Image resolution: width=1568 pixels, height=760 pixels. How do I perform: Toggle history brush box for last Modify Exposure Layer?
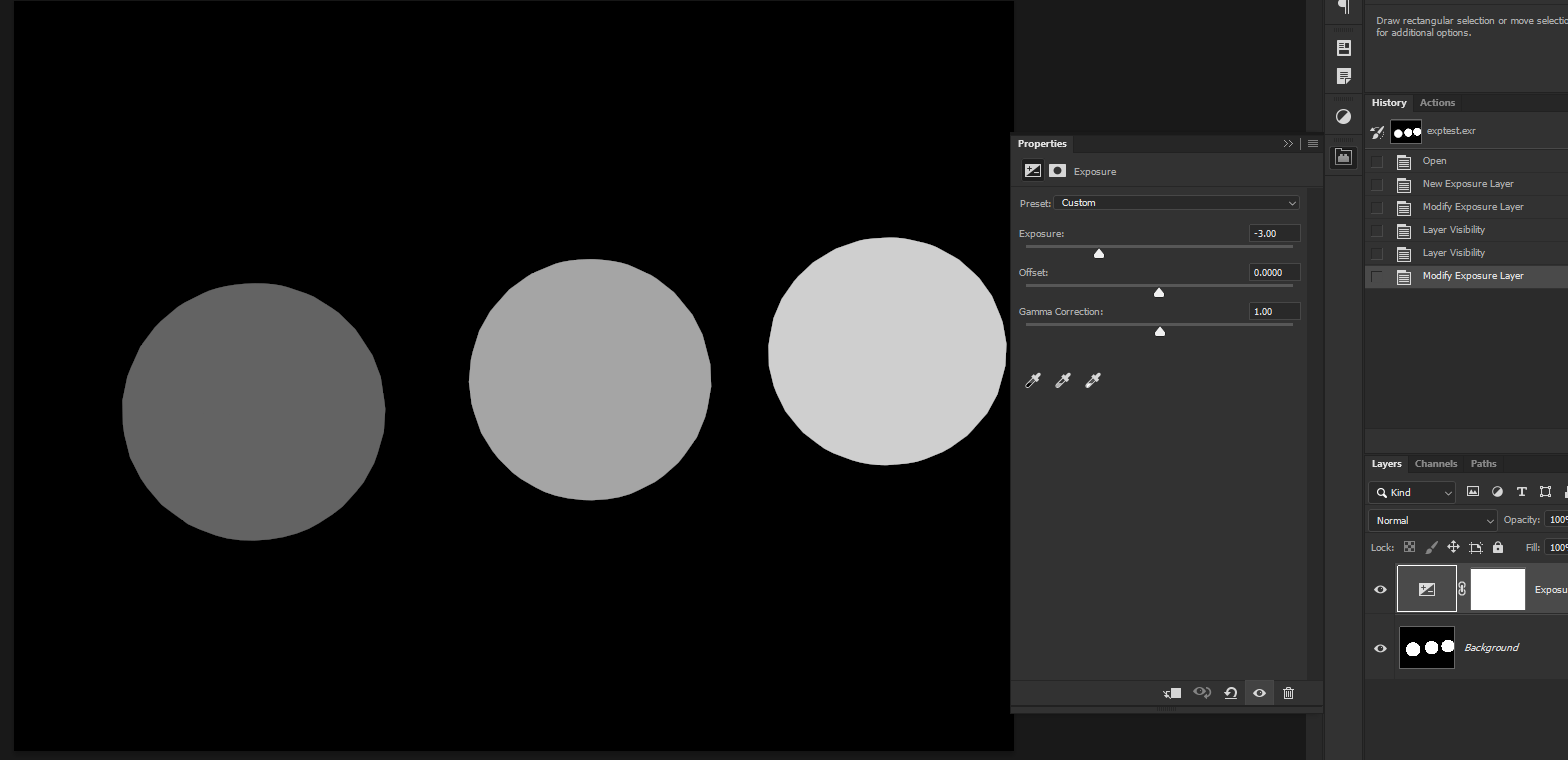pyautogui.click(x=1377, y=276)
